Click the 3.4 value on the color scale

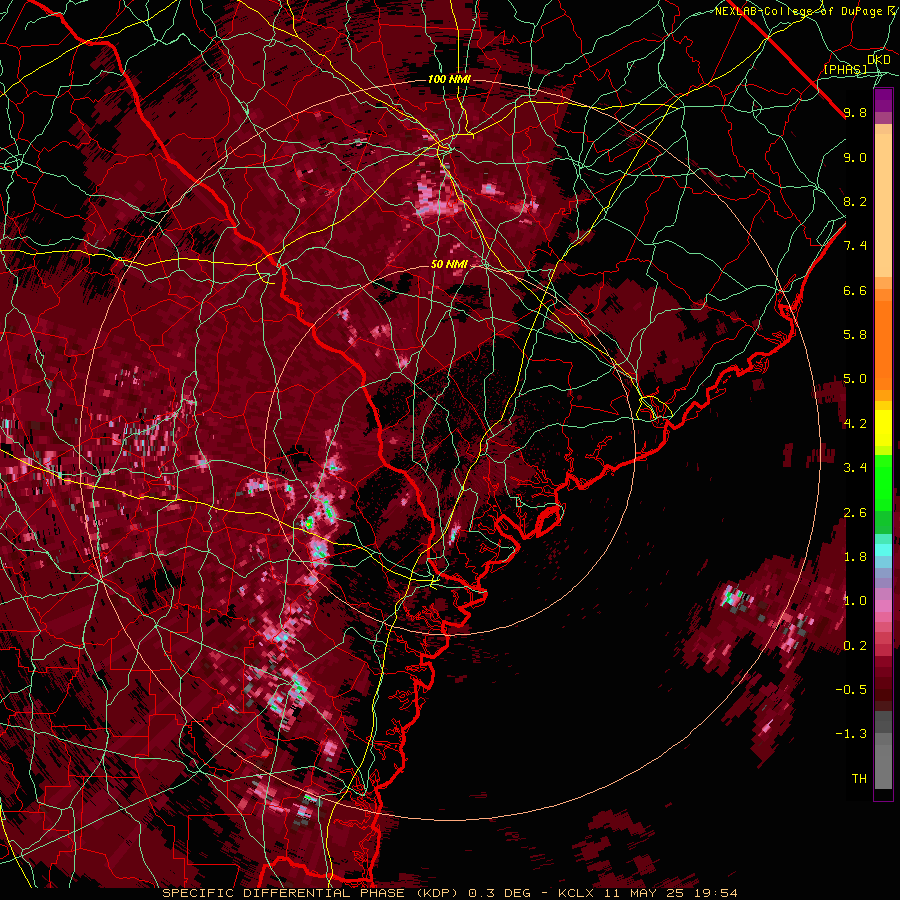click(855, 468)
